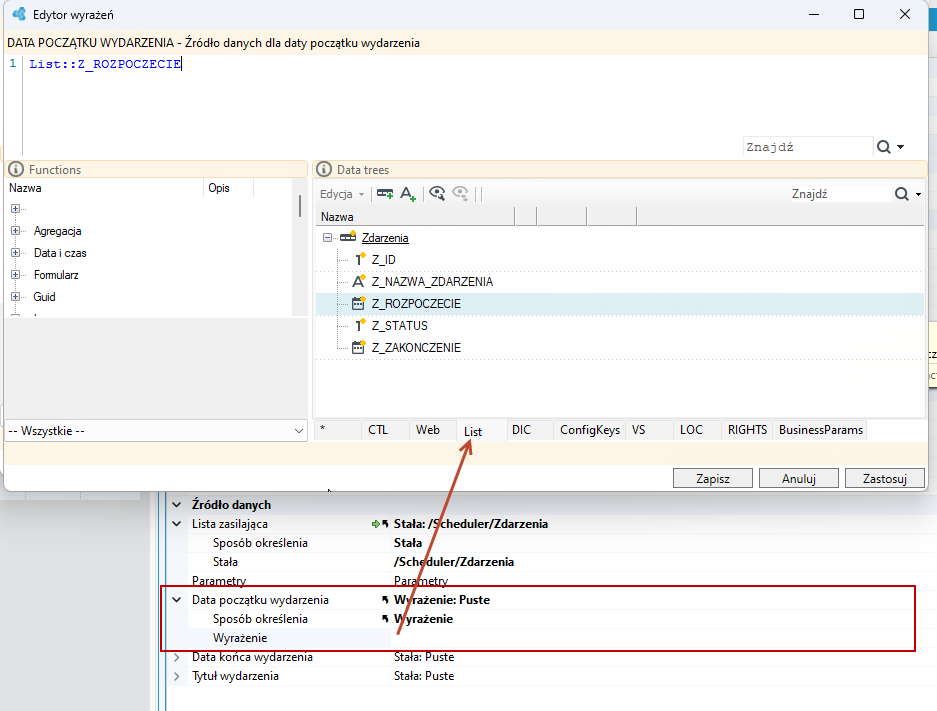The image size is (937, 711).
Task: Click the Zastosuj button
Action: tap(885, 479)
